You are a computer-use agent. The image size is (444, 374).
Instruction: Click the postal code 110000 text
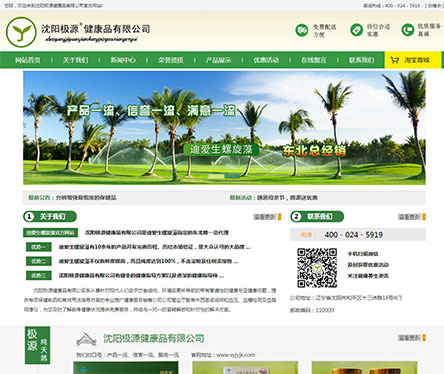(312, 310)
